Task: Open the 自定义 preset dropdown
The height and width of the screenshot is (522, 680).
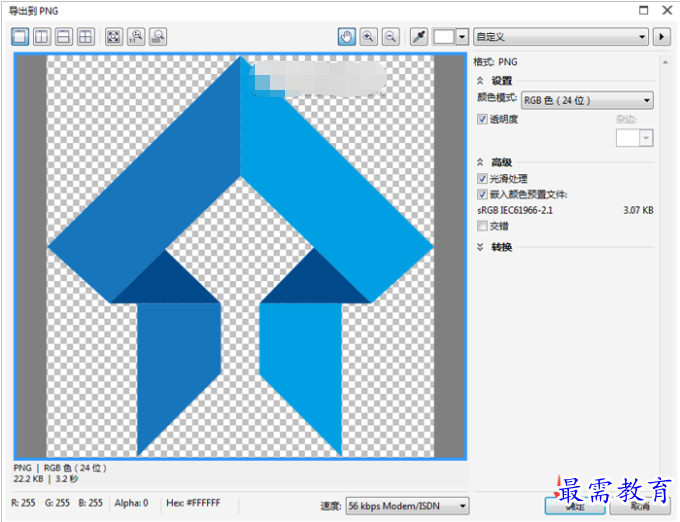Action: (561, 37)
